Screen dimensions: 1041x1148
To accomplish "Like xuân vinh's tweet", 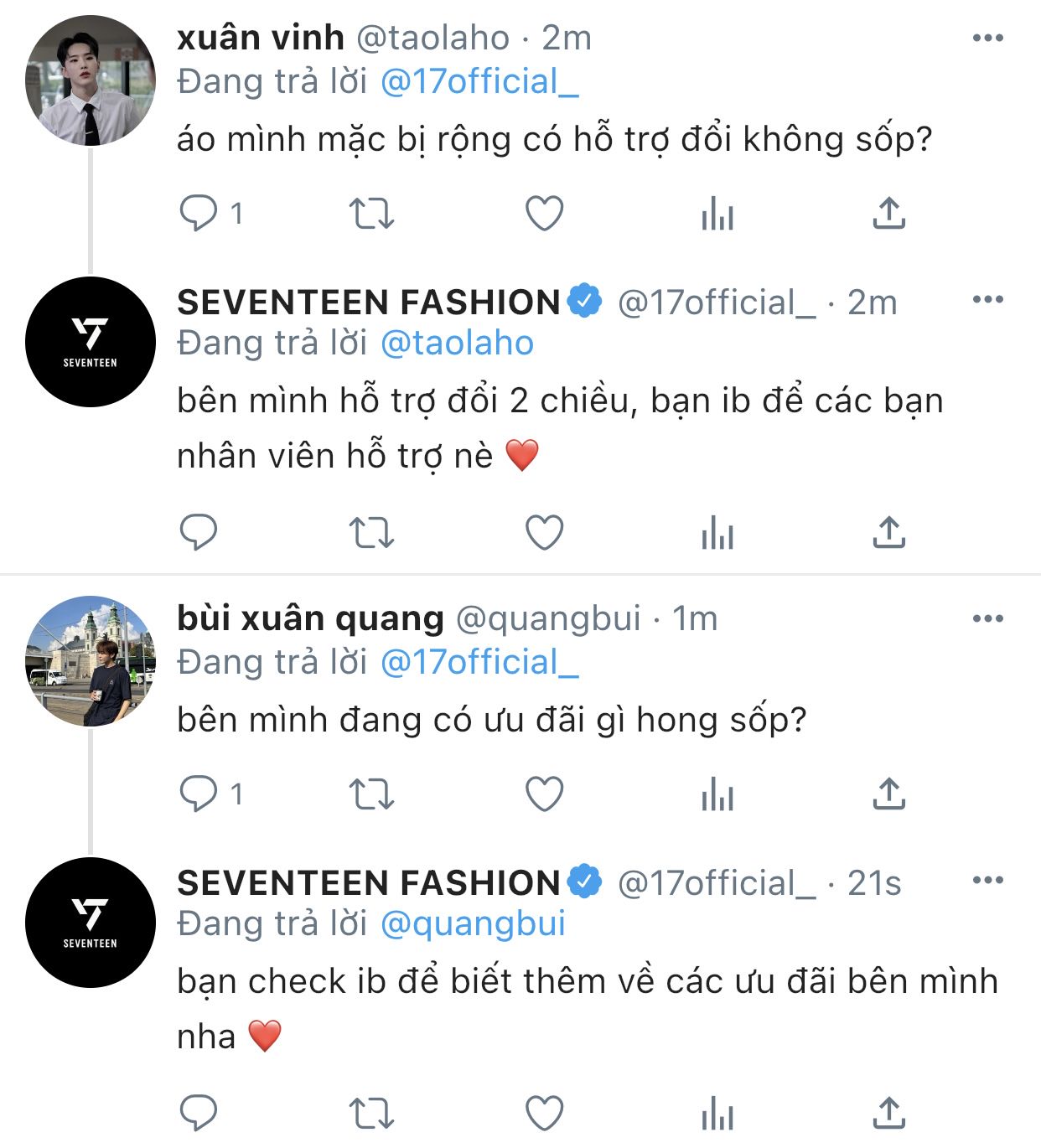I will [x=544, y=213].
